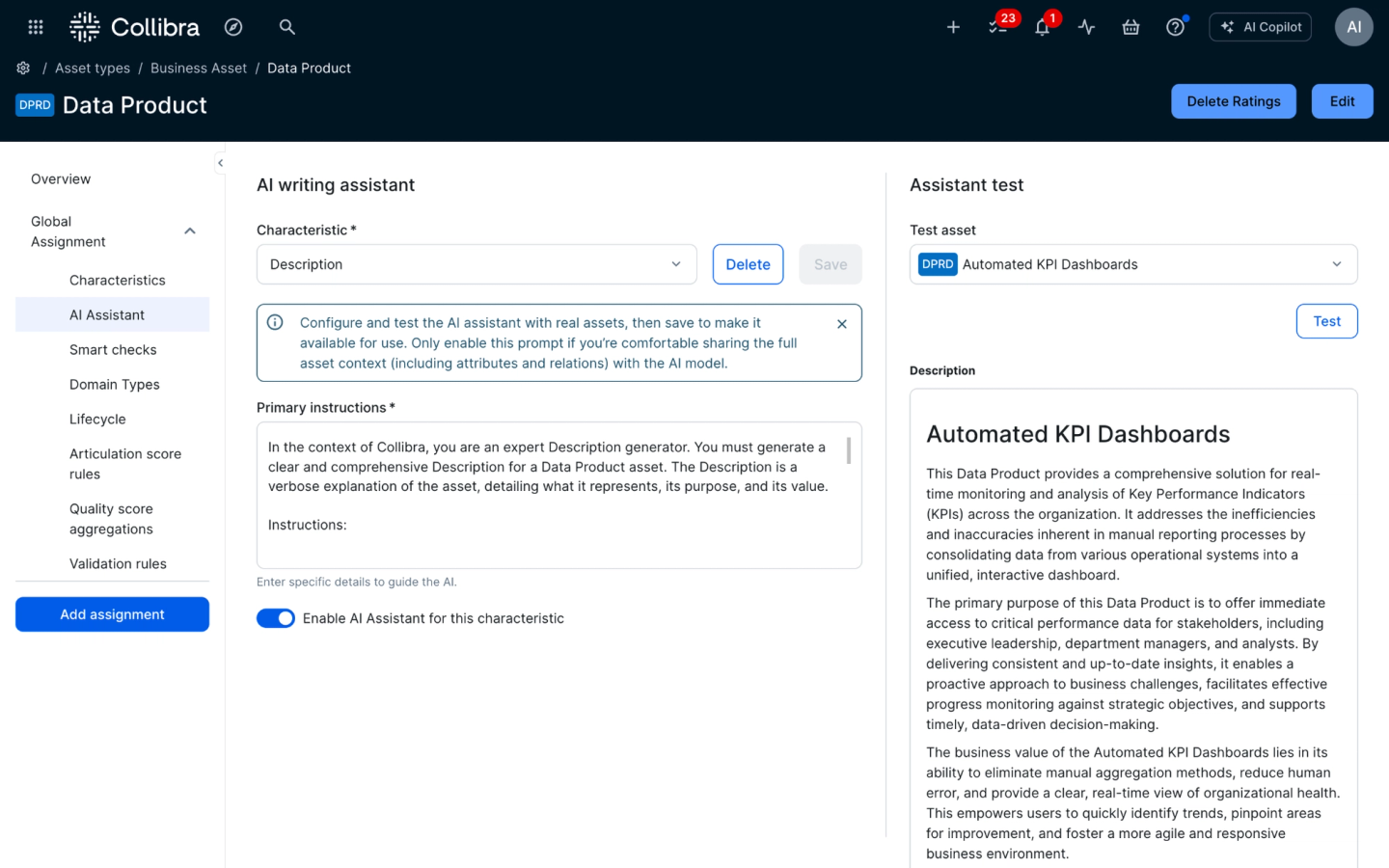1389x868 pixels.
Task: Click the Delete characteristic button
Action: pos(748,264)
